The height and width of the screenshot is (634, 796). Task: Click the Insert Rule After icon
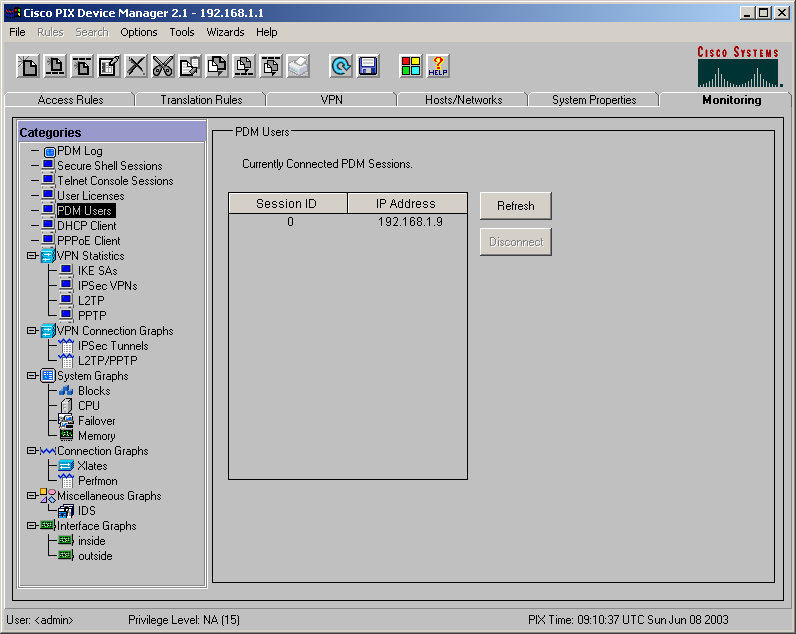82,66
